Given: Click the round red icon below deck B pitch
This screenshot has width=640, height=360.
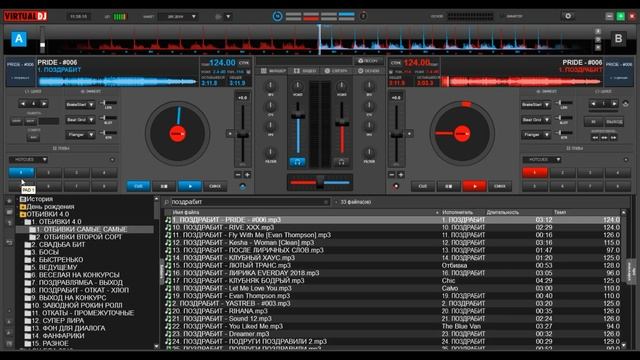Looking at the screenshot, I should point(396,186).
